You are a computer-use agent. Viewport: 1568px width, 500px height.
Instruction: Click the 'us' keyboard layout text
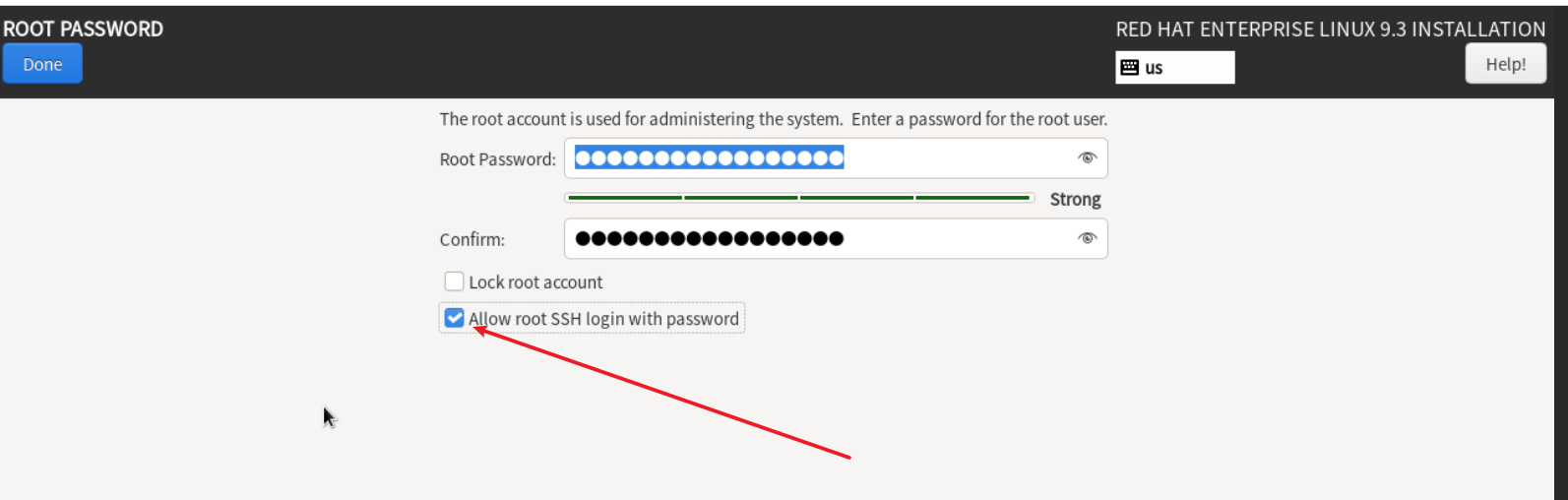[x=1154, y=68]
